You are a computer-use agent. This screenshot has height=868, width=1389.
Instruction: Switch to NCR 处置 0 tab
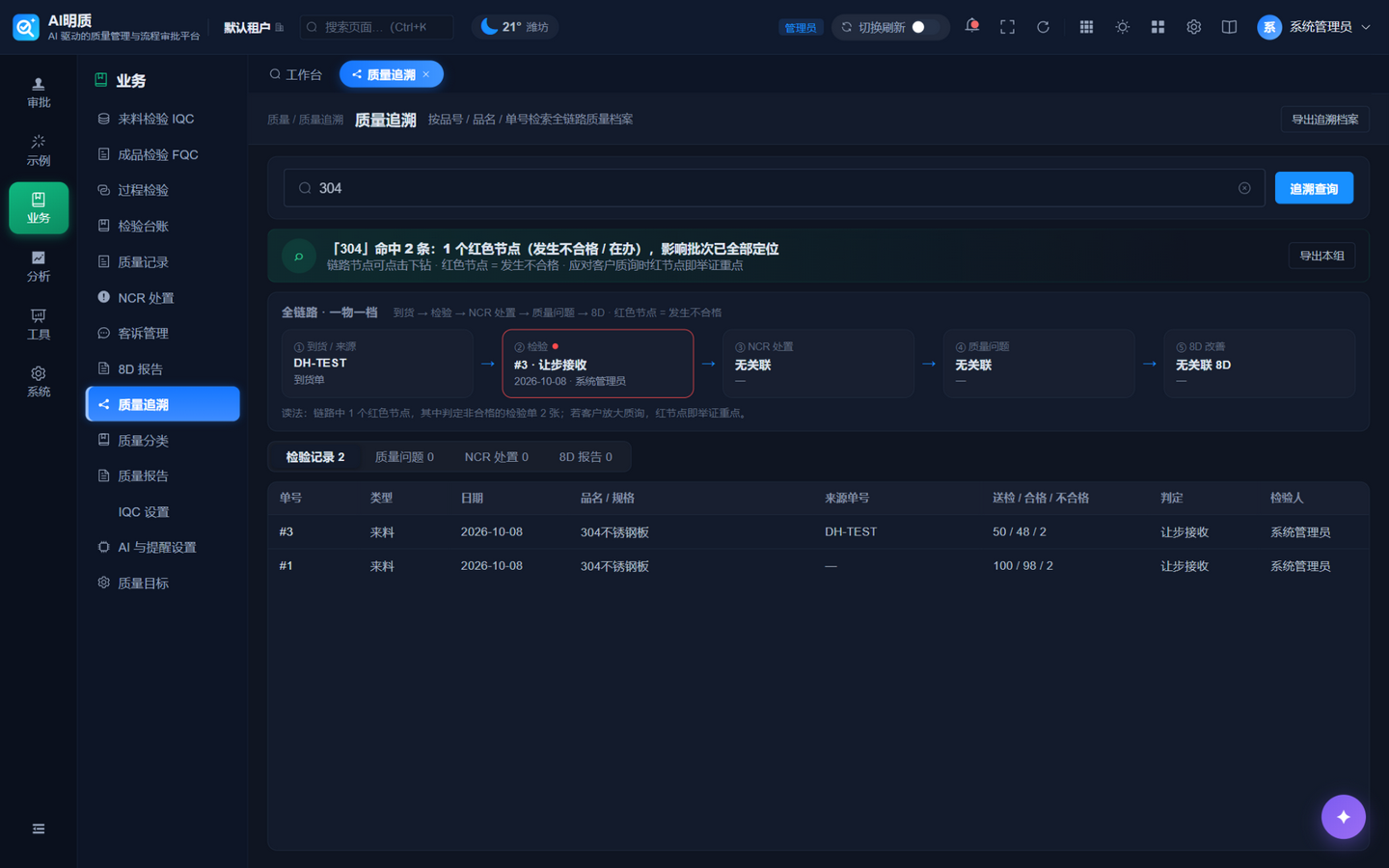496,457
